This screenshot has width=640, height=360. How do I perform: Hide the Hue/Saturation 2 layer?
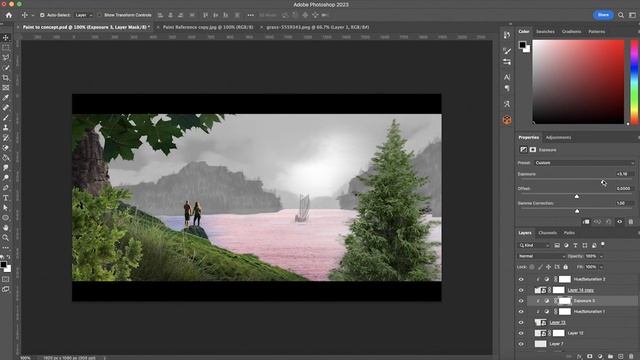[x=521, y=280]
